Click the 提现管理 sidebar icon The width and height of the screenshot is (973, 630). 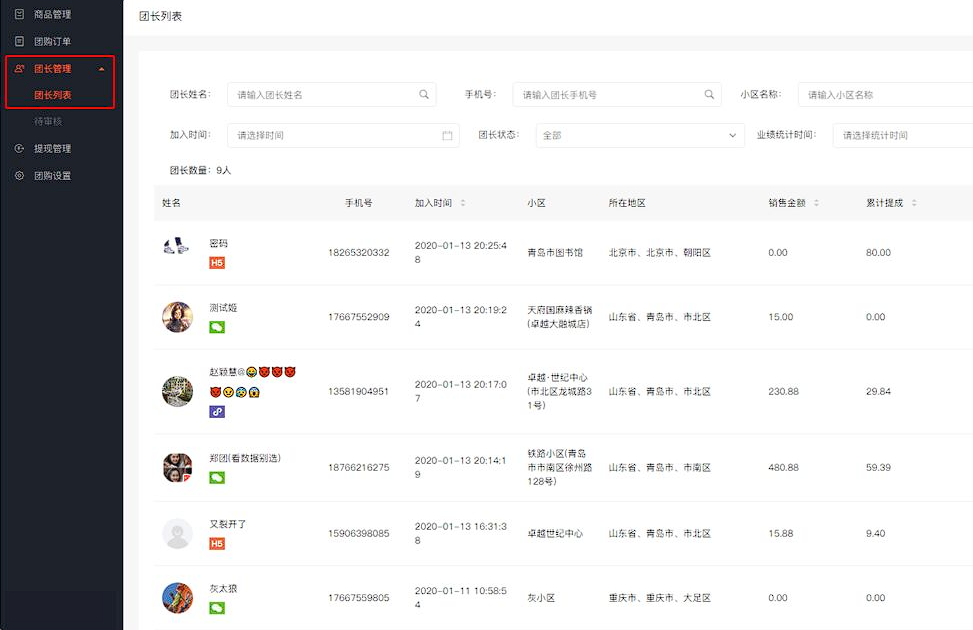coord(19,148)
